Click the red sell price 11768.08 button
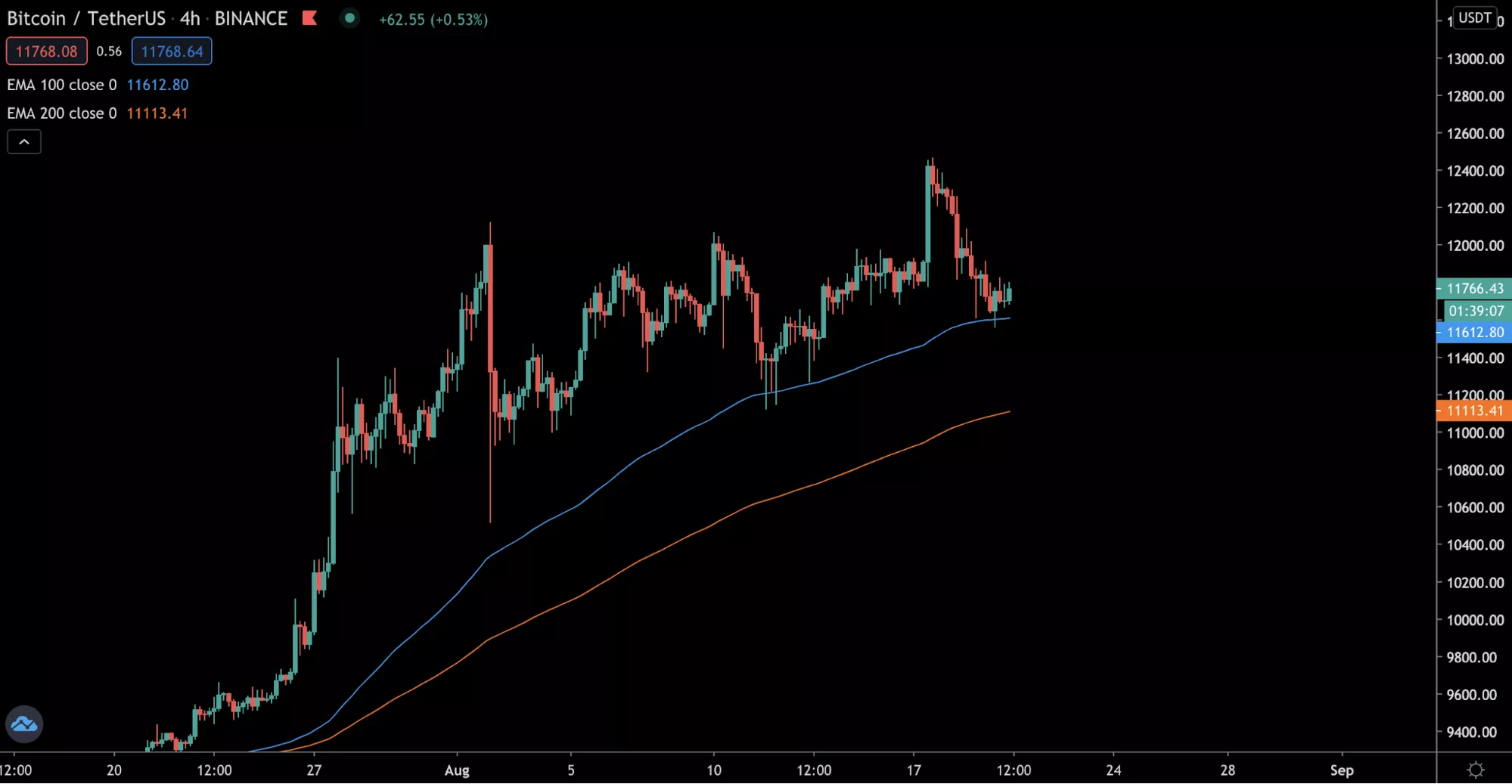 (x=47, y=51)
